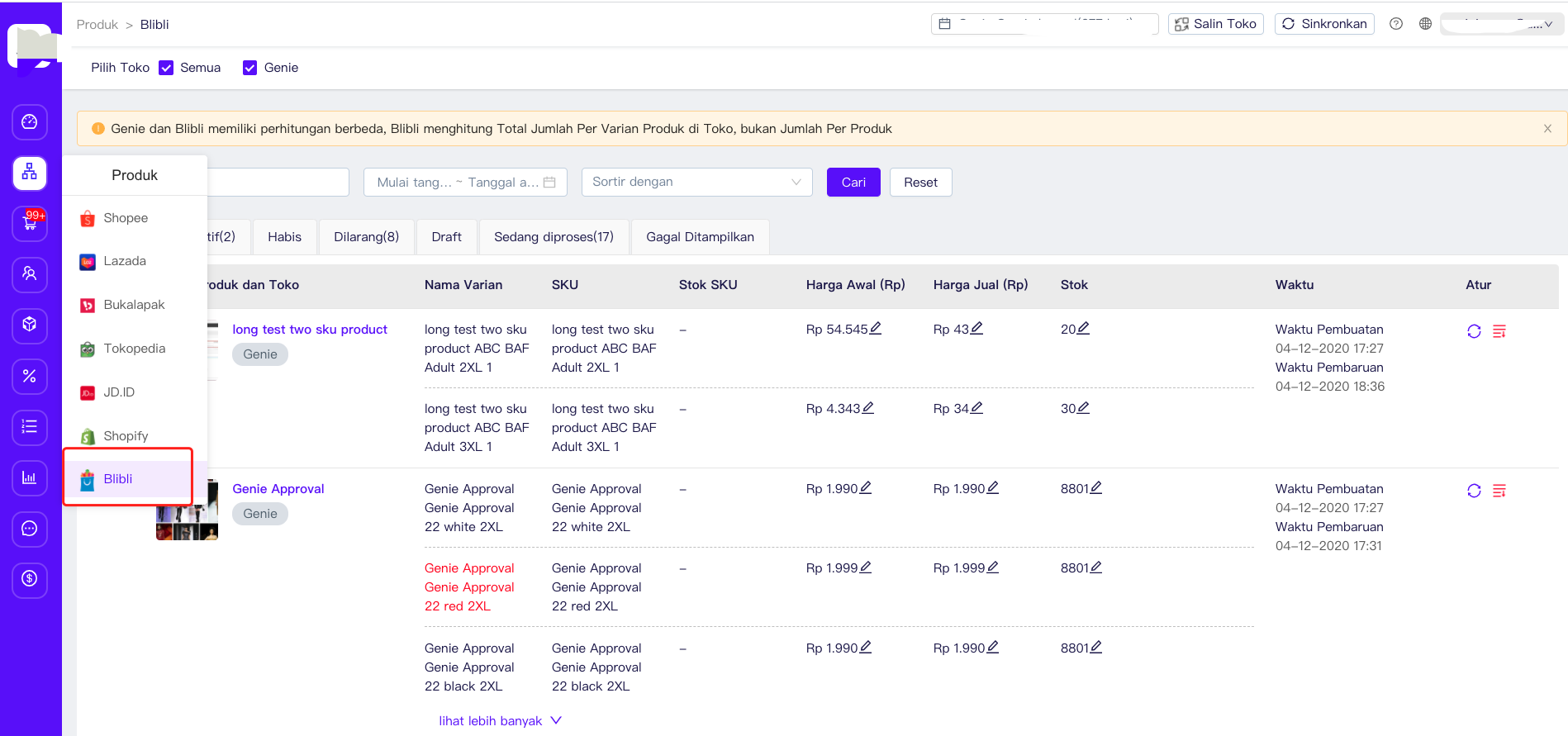Select Tokopedia in Produk menu

[x=134, y=349]
